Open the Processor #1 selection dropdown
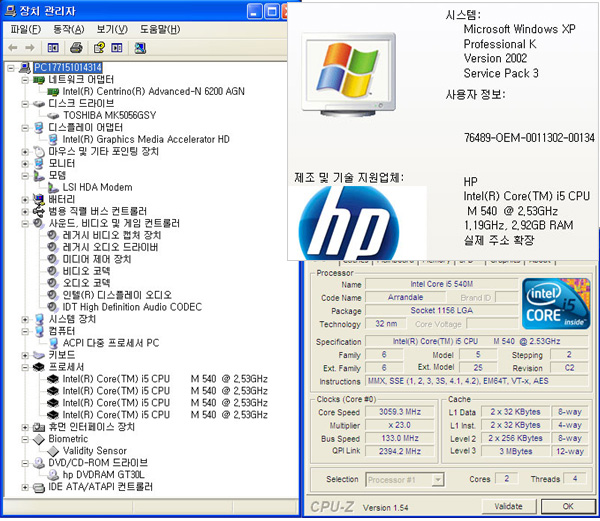600x521 pixels. pyautogui.click(x=438, y=479)
